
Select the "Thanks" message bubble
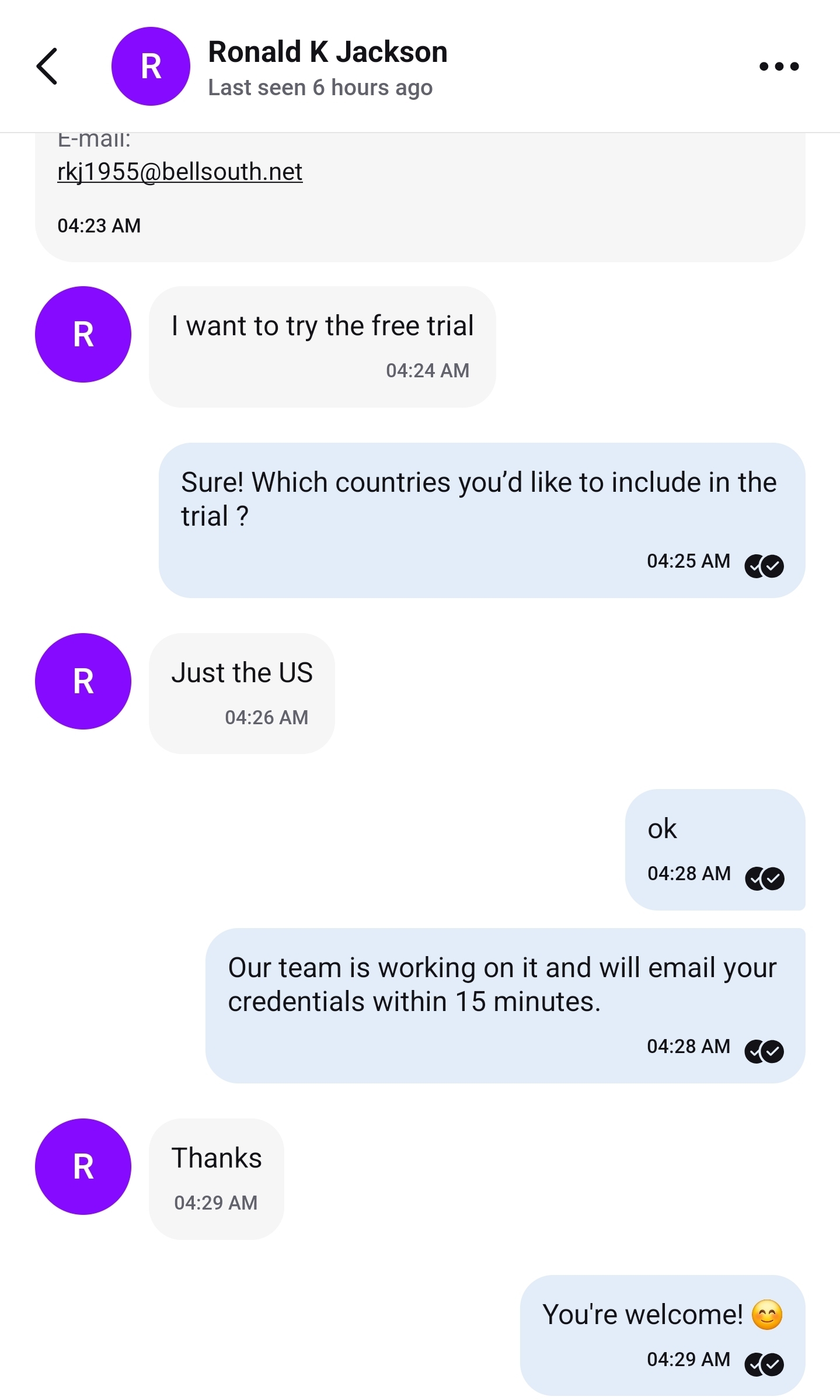point(217,1179)
